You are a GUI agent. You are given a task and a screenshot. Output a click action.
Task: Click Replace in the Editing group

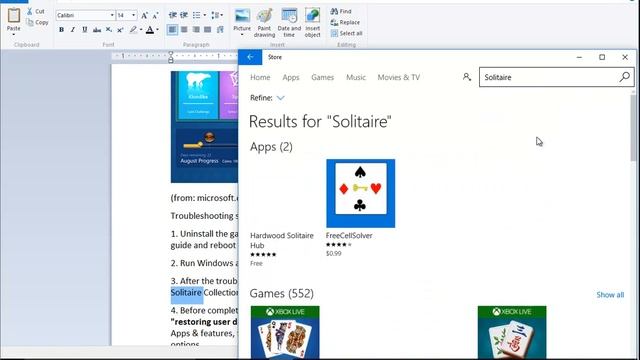click(x=345, y=22)
